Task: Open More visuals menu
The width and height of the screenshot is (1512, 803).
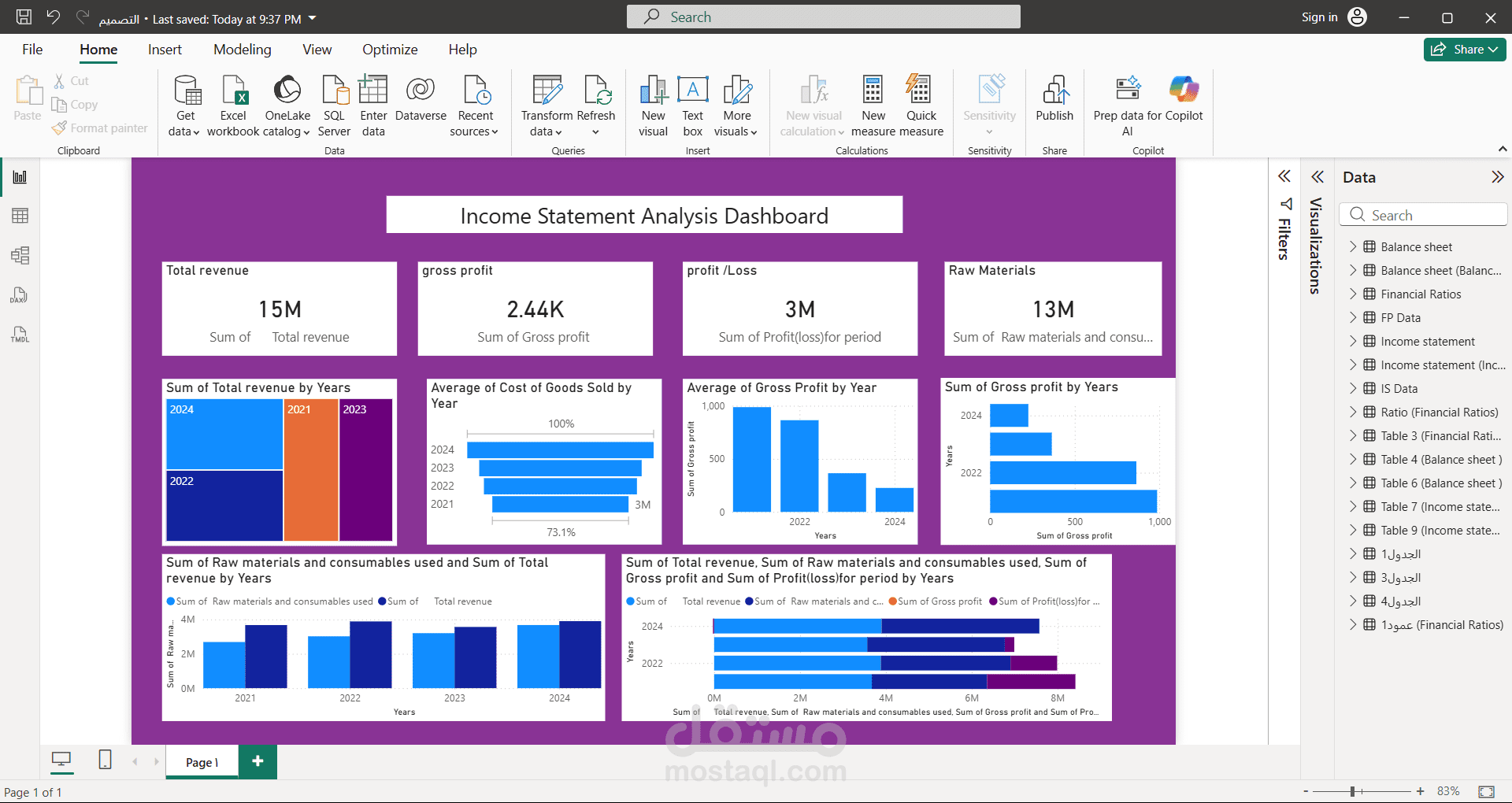Action: pyautogui.click(x=736, y=106)
